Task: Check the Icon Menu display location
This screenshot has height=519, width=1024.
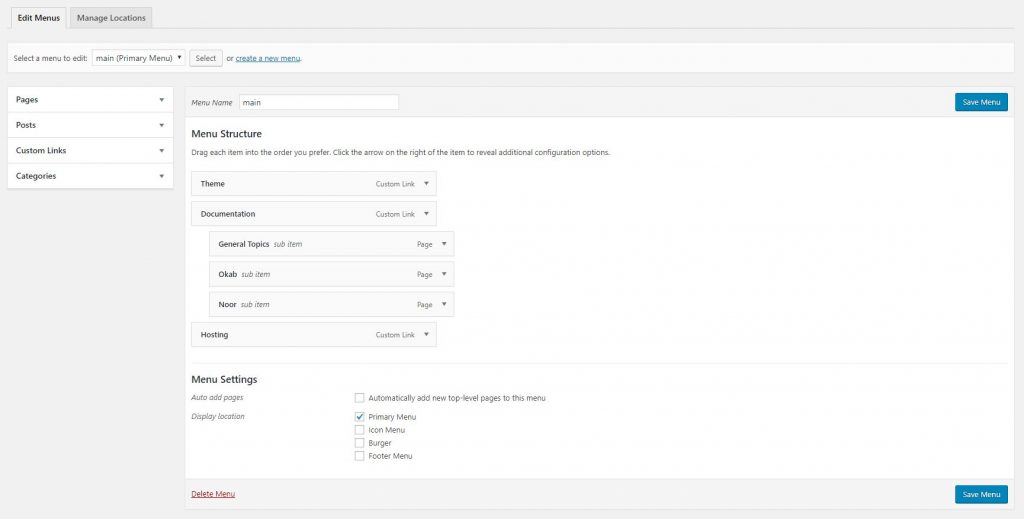Action: tap(359, 430)
